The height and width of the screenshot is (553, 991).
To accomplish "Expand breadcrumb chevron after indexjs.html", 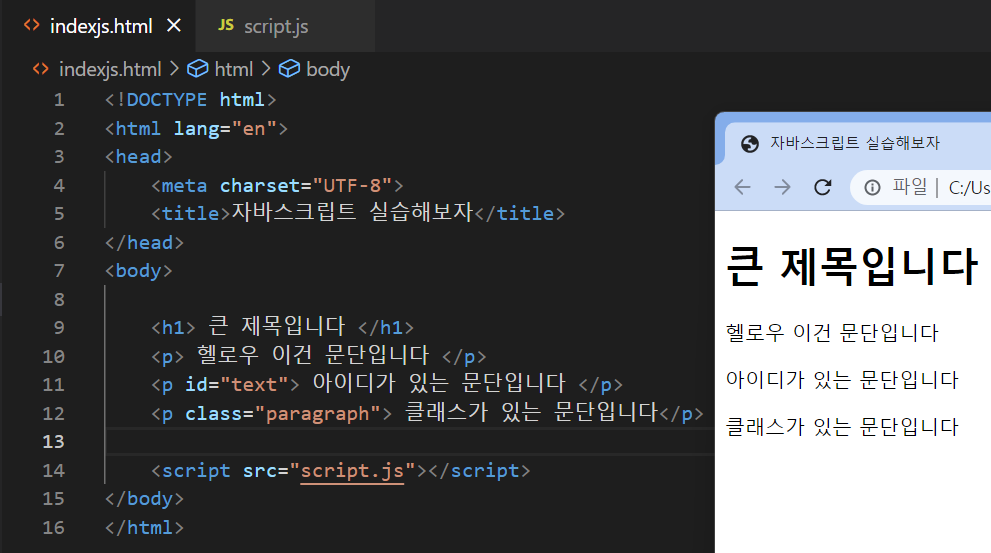I will [x=174, y=68].
